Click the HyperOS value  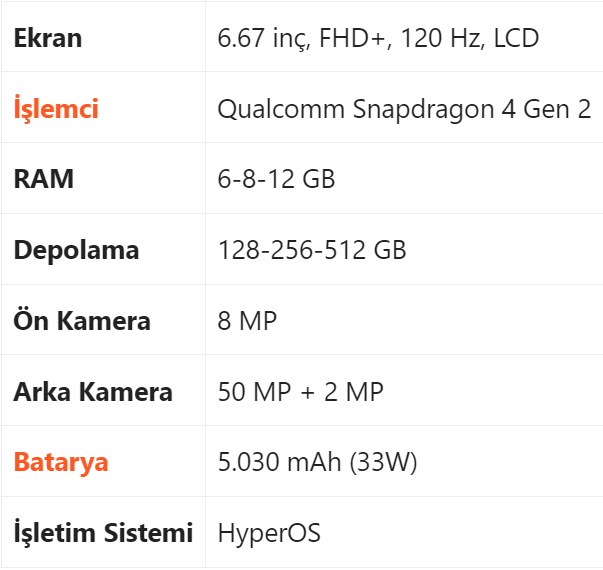tap(269, 533)
